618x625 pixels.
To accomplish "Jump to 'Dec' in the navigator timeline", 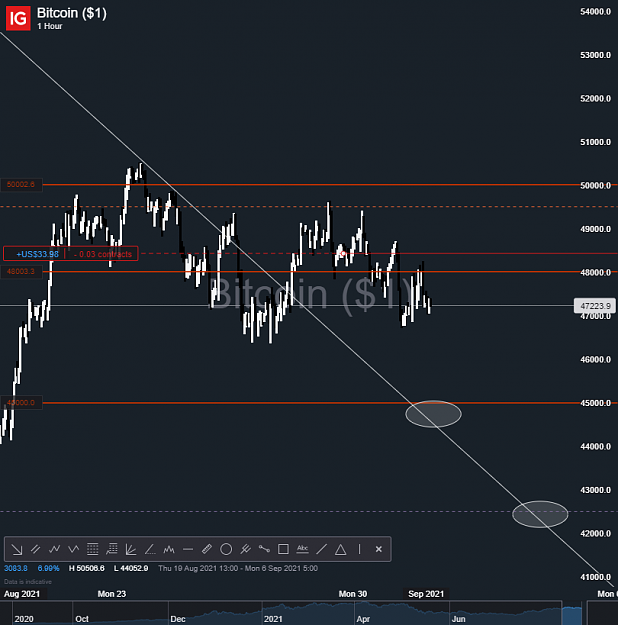I will click(178, 619).
